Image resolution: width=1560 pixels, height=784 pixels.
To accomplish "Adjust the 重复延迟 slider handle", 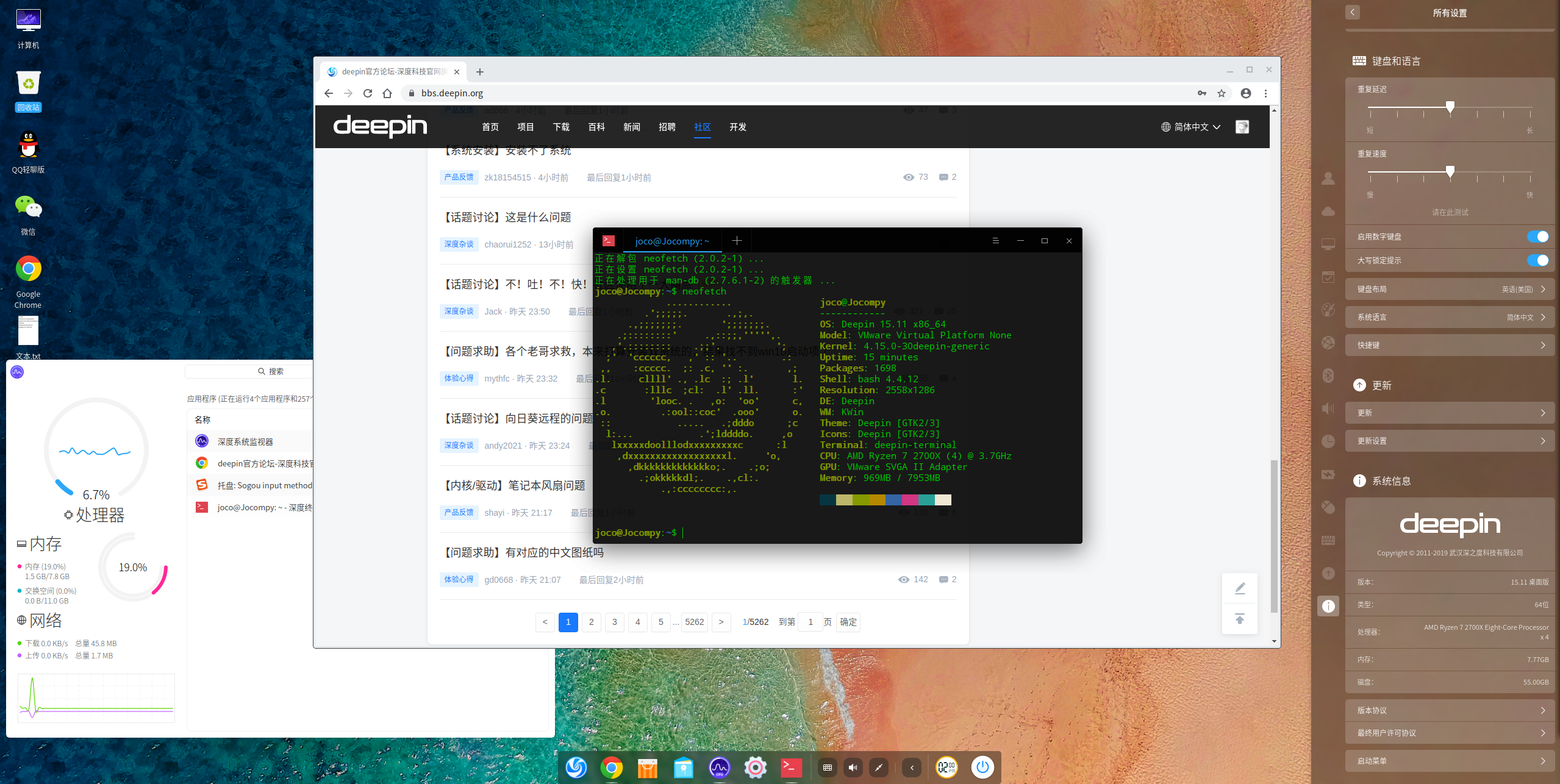I will point(1450,107).
